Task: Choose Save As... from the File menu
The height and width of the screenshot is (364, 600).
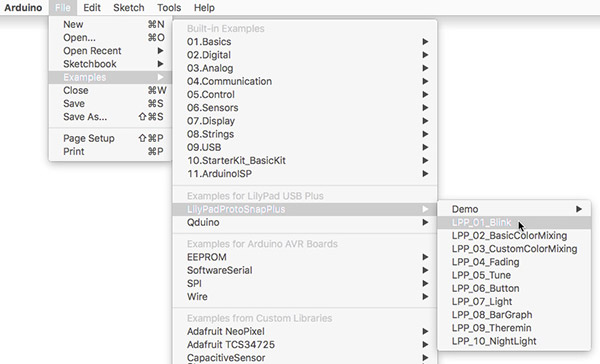Action: 110,117
